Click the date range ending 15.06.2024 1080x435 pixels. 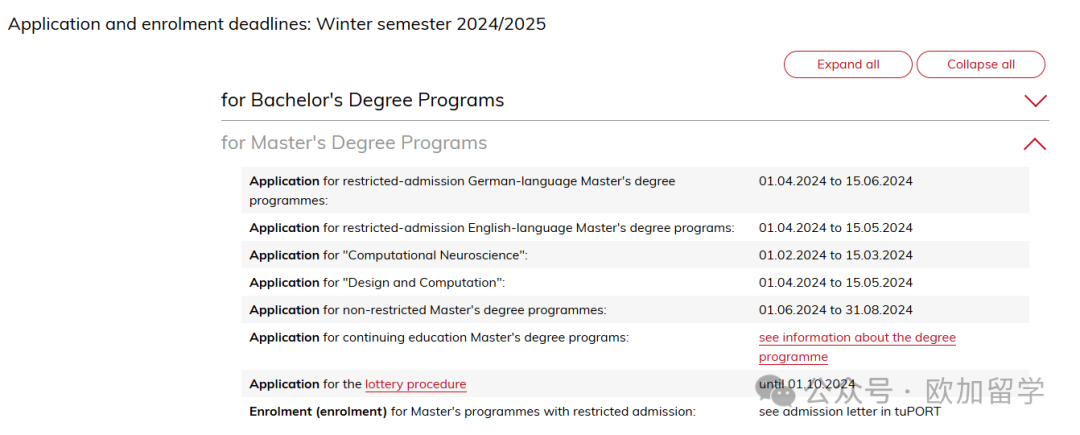(835, 182)
